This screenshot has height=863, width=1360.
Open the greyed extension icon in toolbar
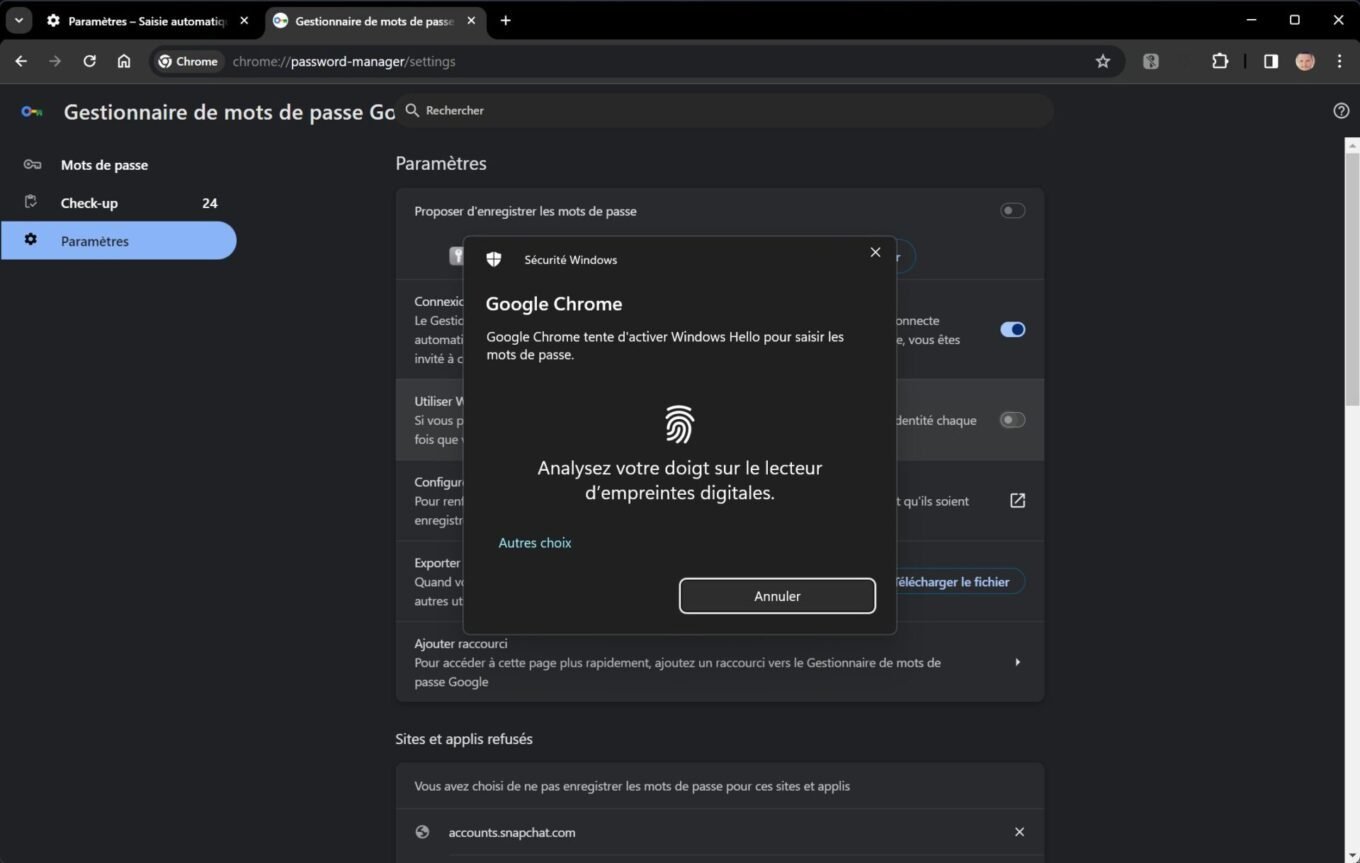tap(1151, 61)
